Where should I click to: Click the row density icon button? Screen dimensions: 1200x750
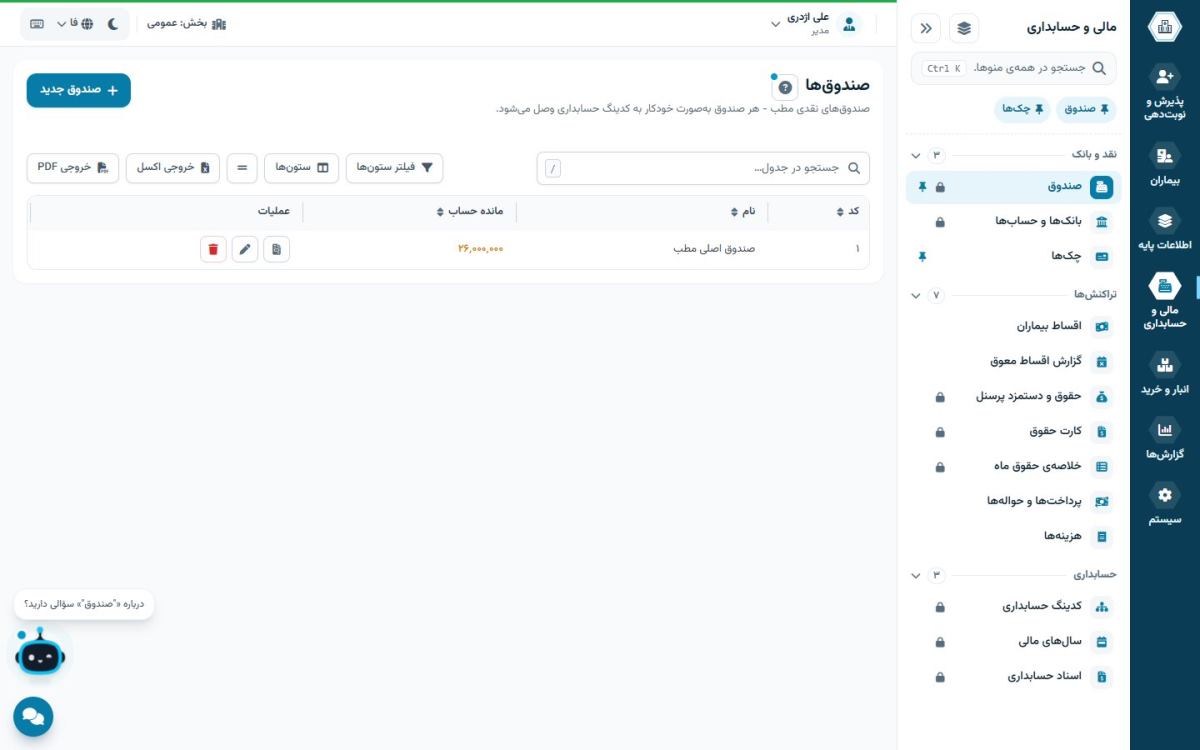(242, 168)
